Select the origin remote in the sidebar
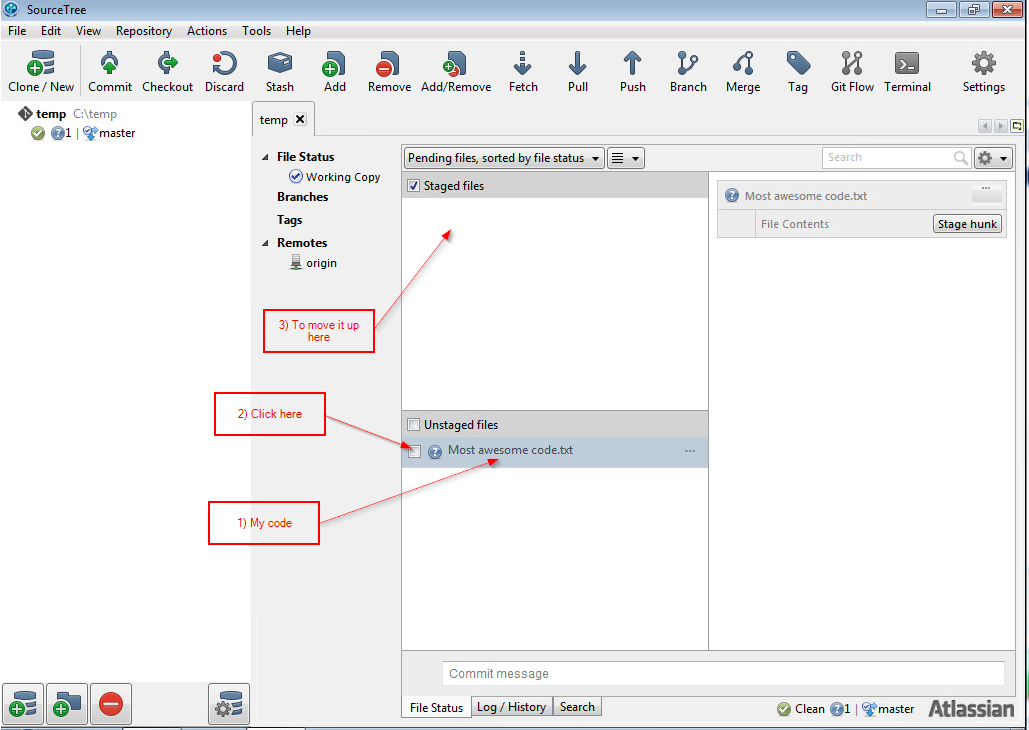 321,263
